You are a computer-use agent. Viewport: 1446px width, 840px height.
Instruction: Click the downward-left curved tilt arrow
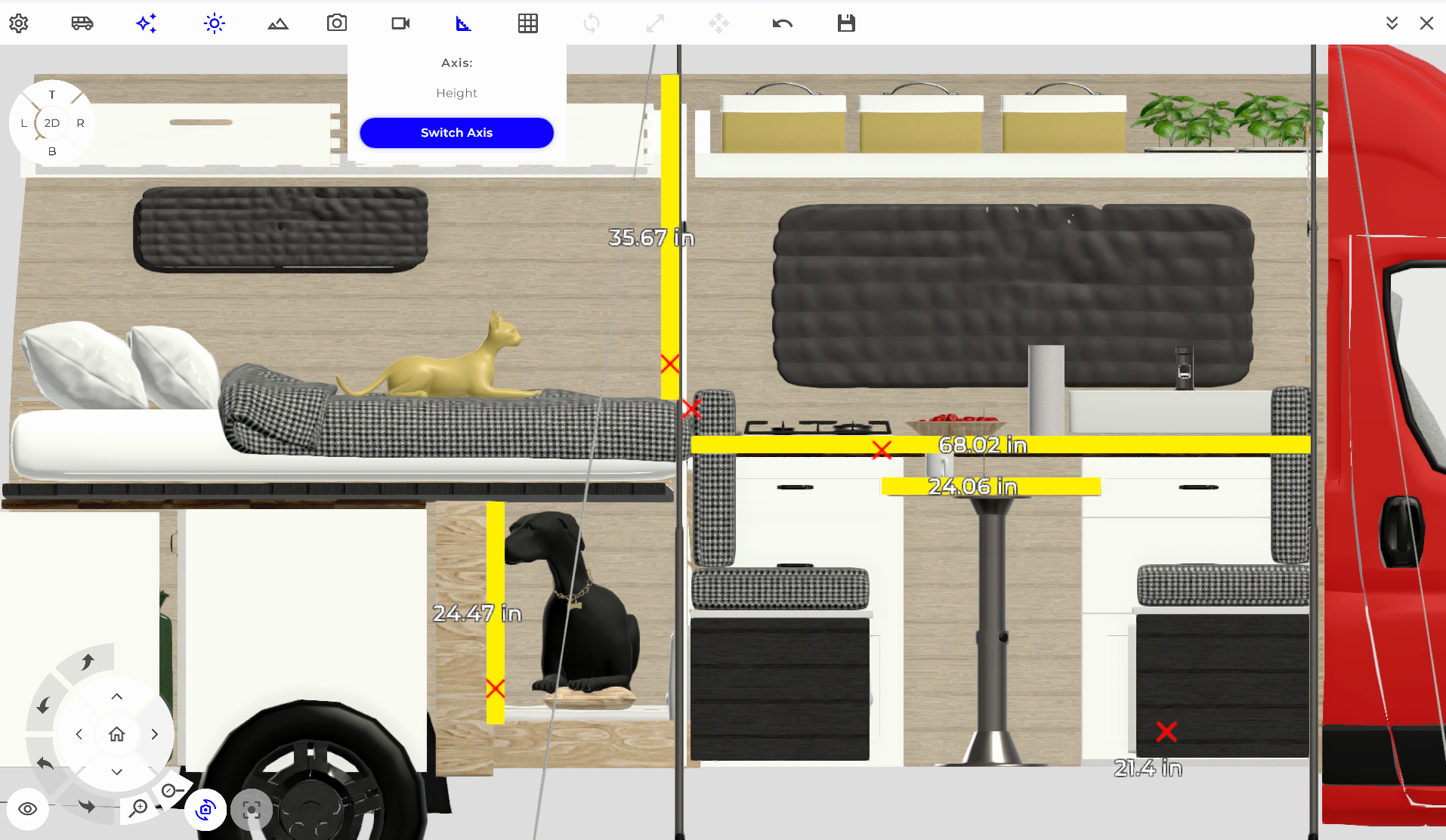coord(44,706)
